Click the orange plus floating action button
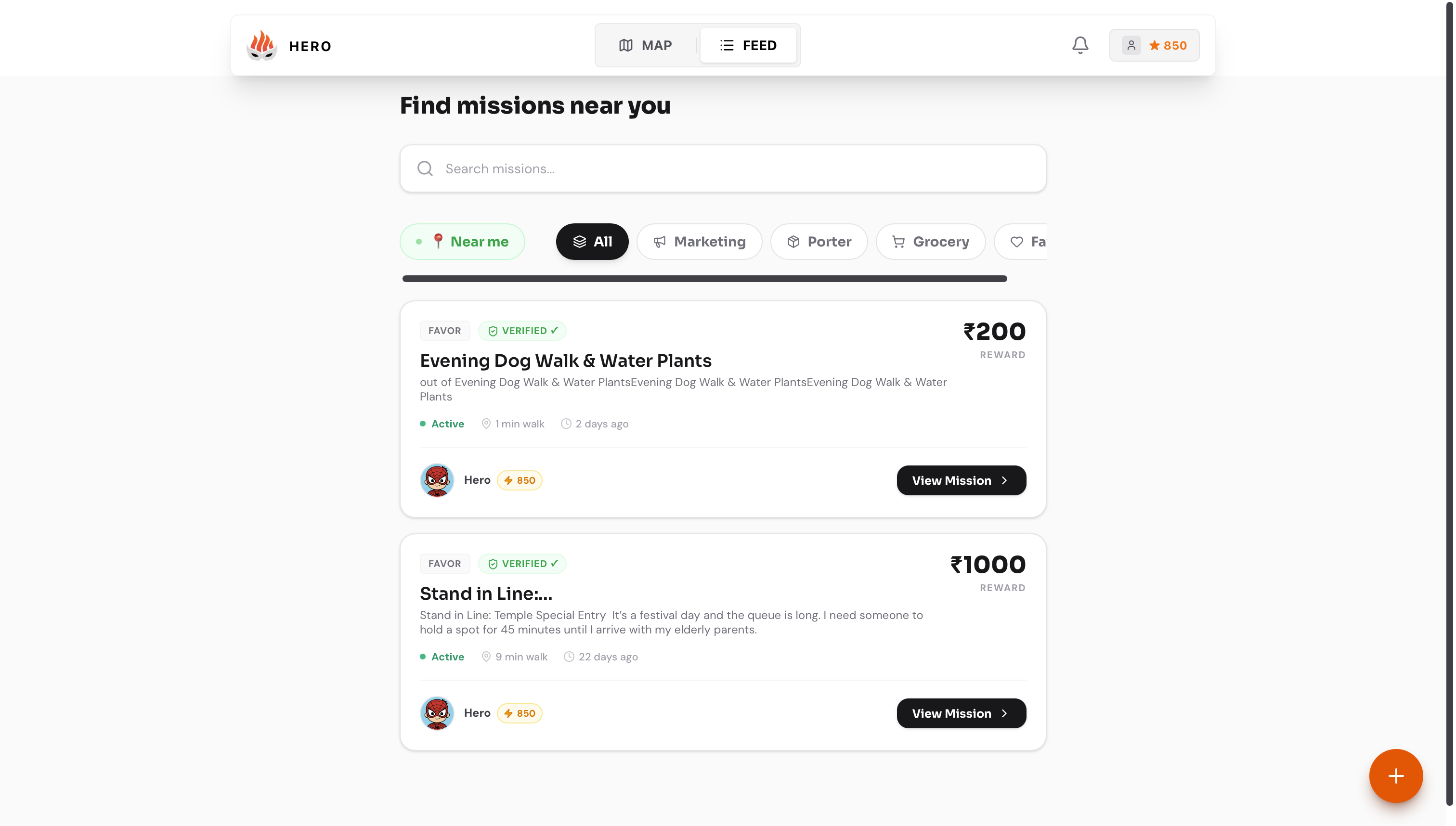 [x=1395, y=775]
